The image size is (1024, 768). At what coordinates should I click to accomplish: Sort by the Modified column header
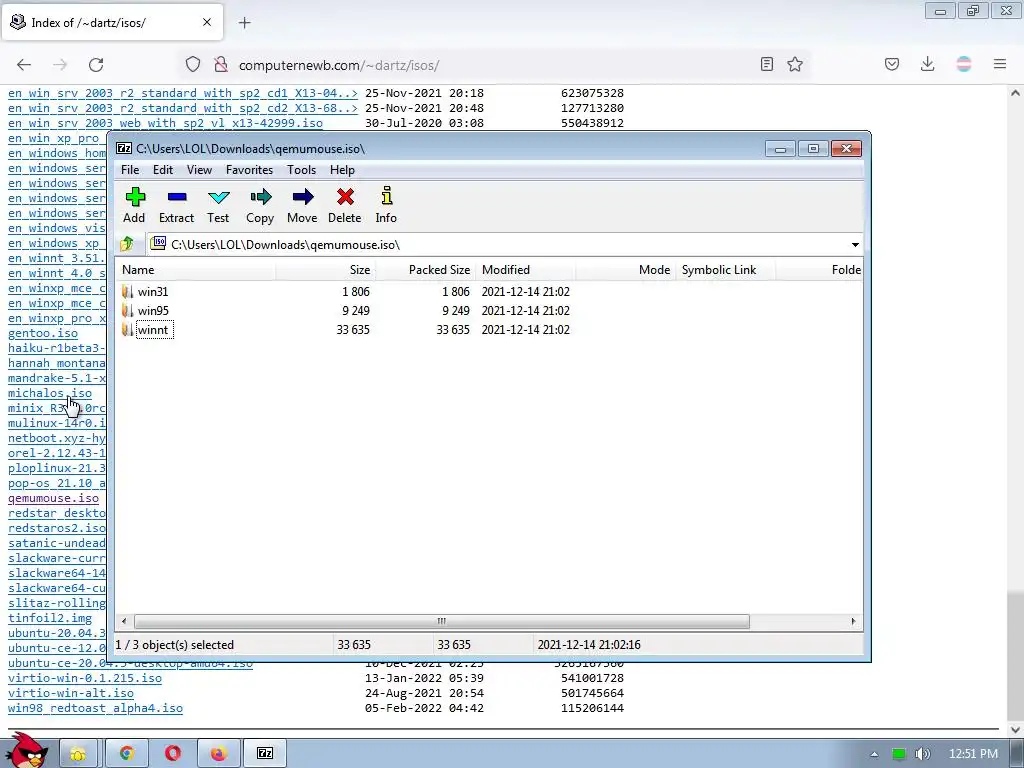pyautogui.click(x=526, y=270)
